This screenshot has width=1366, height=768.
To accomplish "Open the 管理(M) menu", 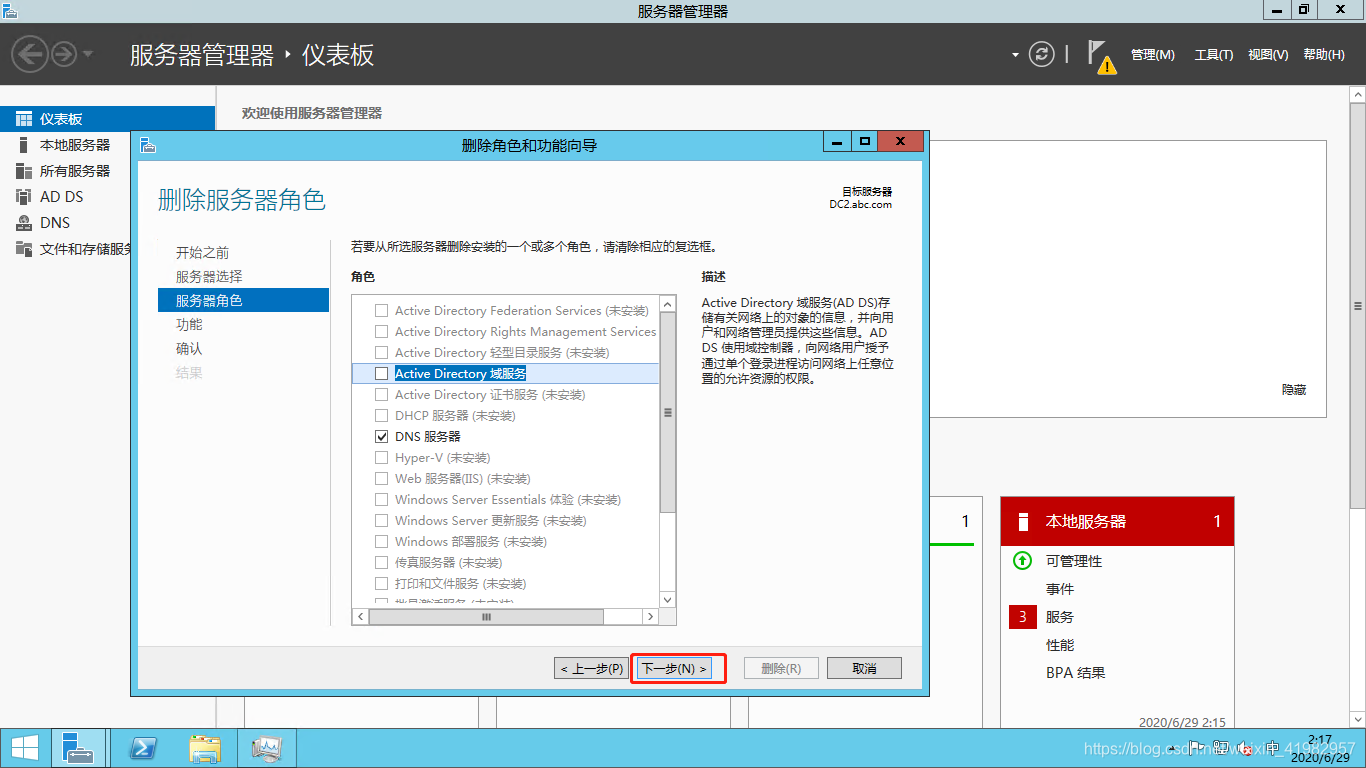I will 1152,55.
